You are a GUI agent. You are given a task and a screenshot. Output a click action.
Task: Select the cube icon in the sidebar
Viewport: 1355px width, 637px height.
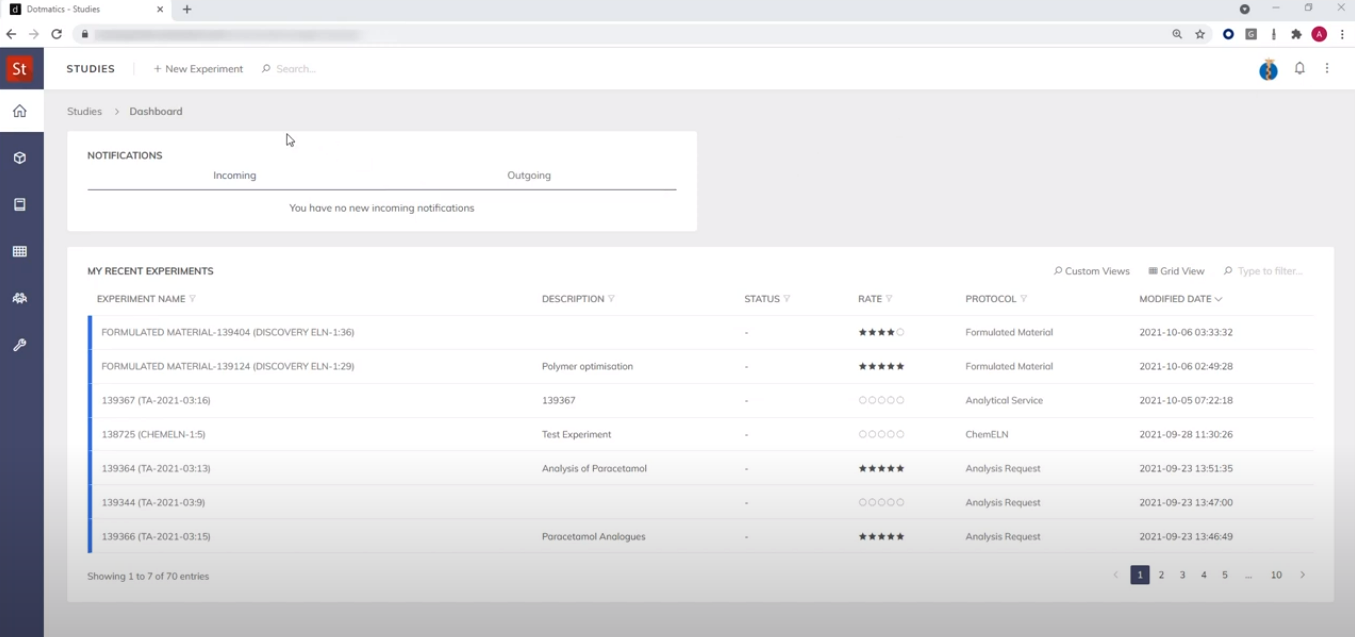pyautogui.click(x=21, y=157)
